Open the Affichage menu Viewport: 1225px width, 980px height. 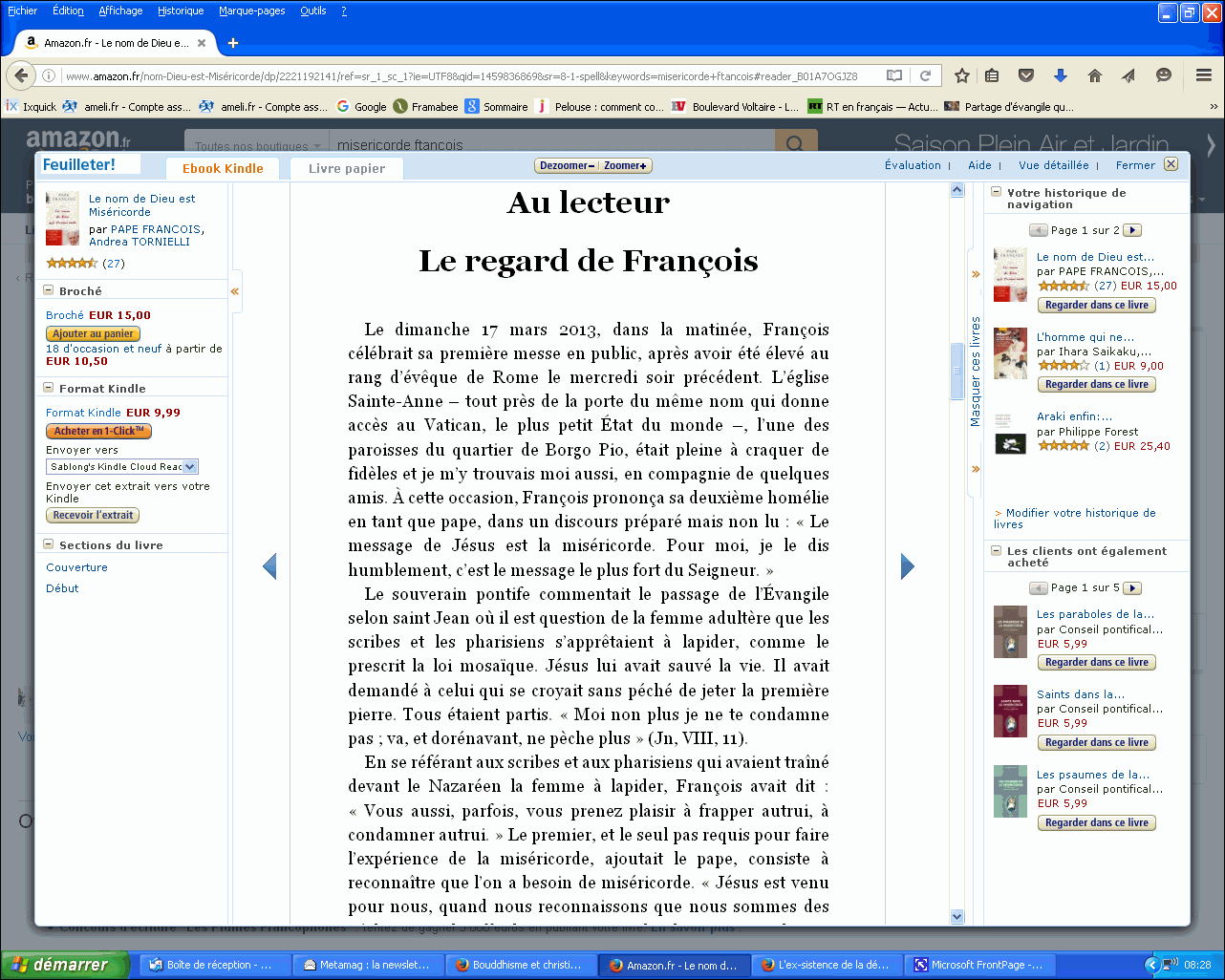[120, 11]
